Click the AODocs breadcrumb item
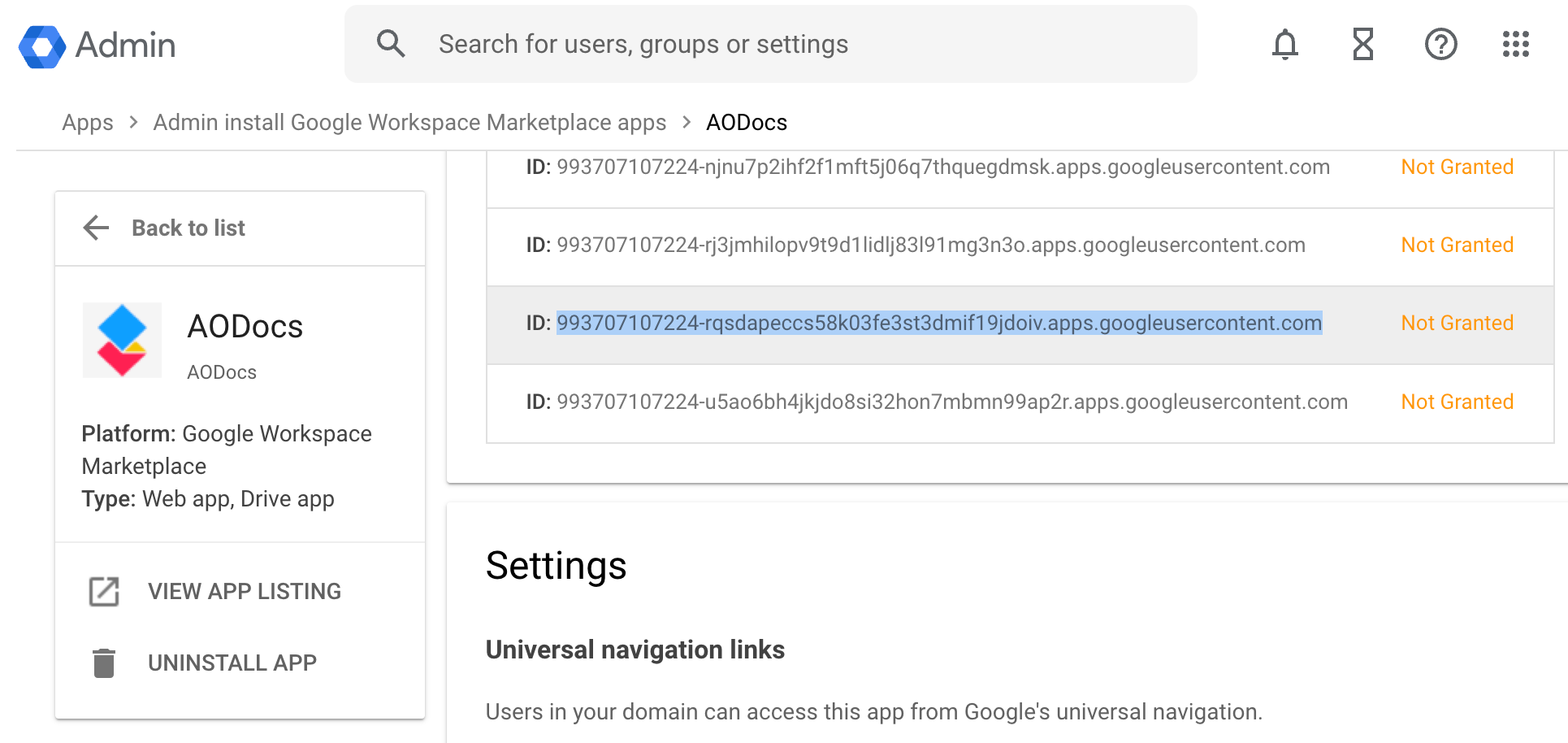 [746, 122]
